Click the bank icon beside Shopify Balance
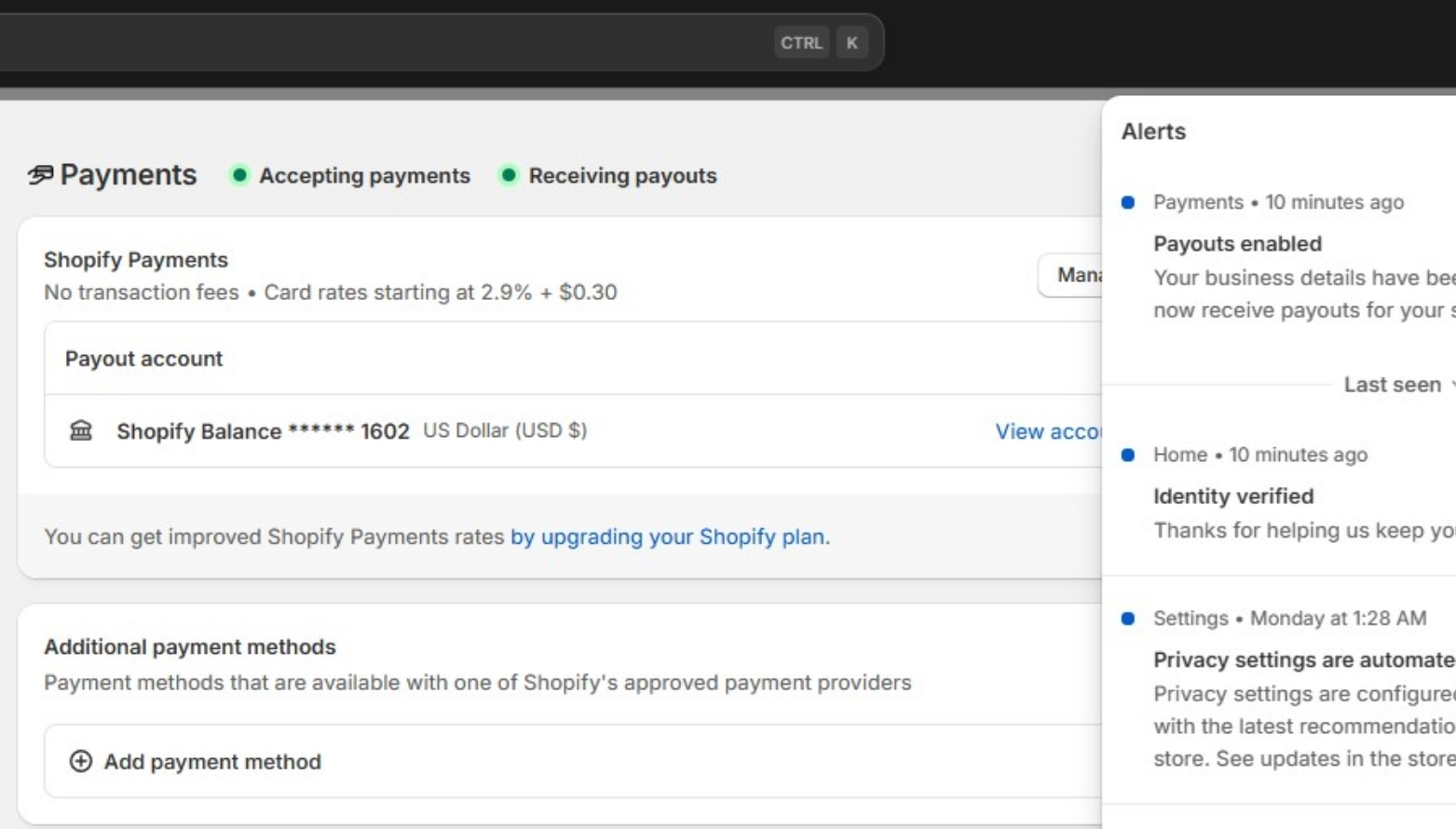1456x829 pixels. coord(82,430)
